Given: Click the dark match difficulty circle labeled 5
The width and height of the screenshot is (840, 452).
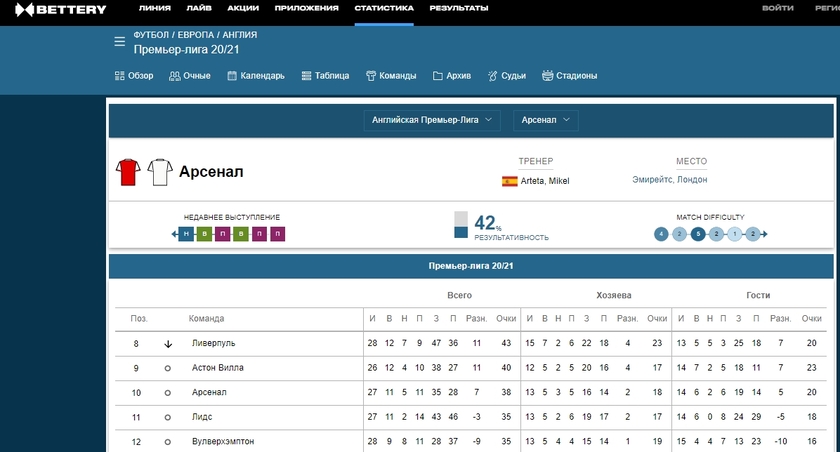Looking at the screenshot, I should click(x=698, y=234).
